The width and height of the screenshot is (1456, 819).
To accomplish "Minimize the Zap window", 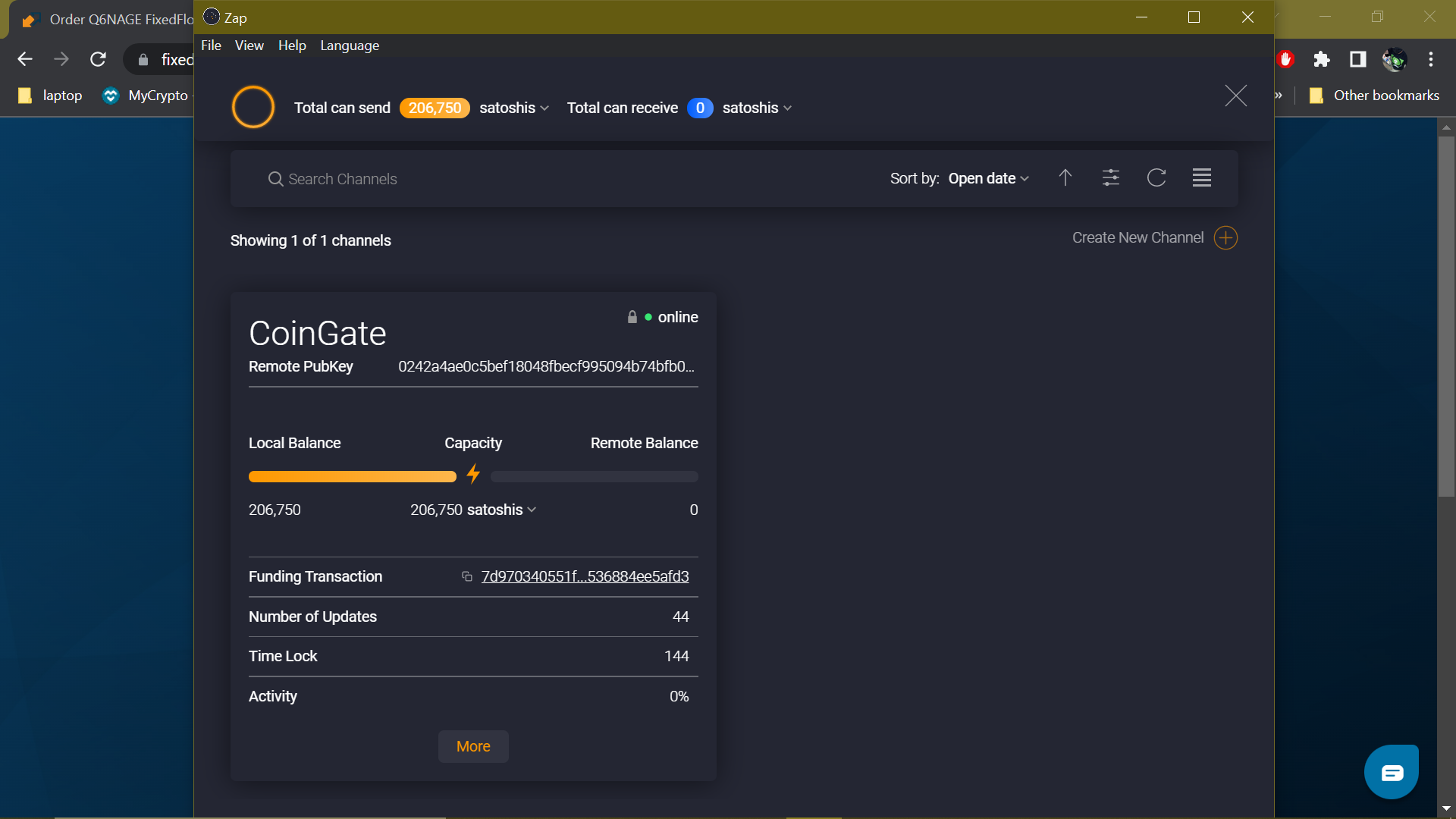I will point(1141,17).
